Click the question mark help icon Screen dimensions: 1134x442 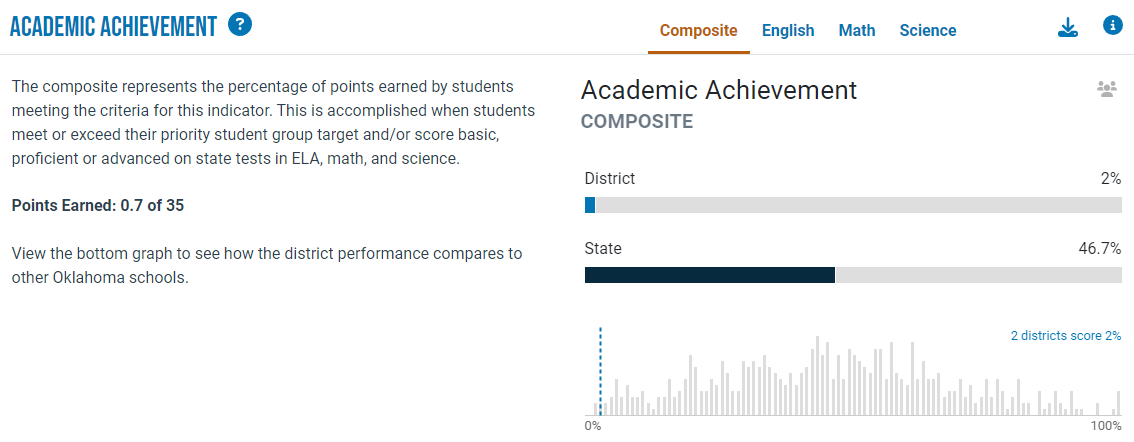(x=240, y=25)
